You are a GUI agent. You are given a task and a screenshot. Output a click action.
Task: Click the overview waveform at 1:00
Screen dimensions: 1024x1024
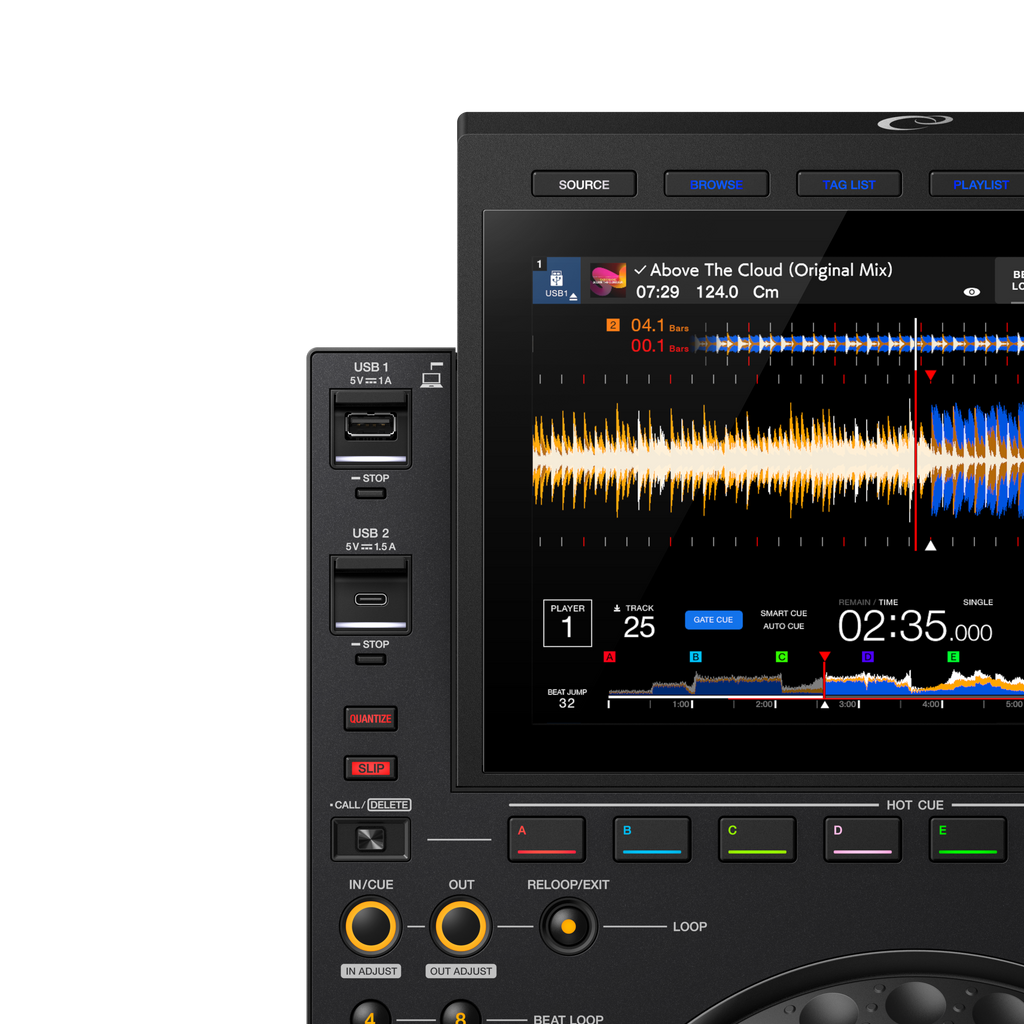tap(692, 686)
